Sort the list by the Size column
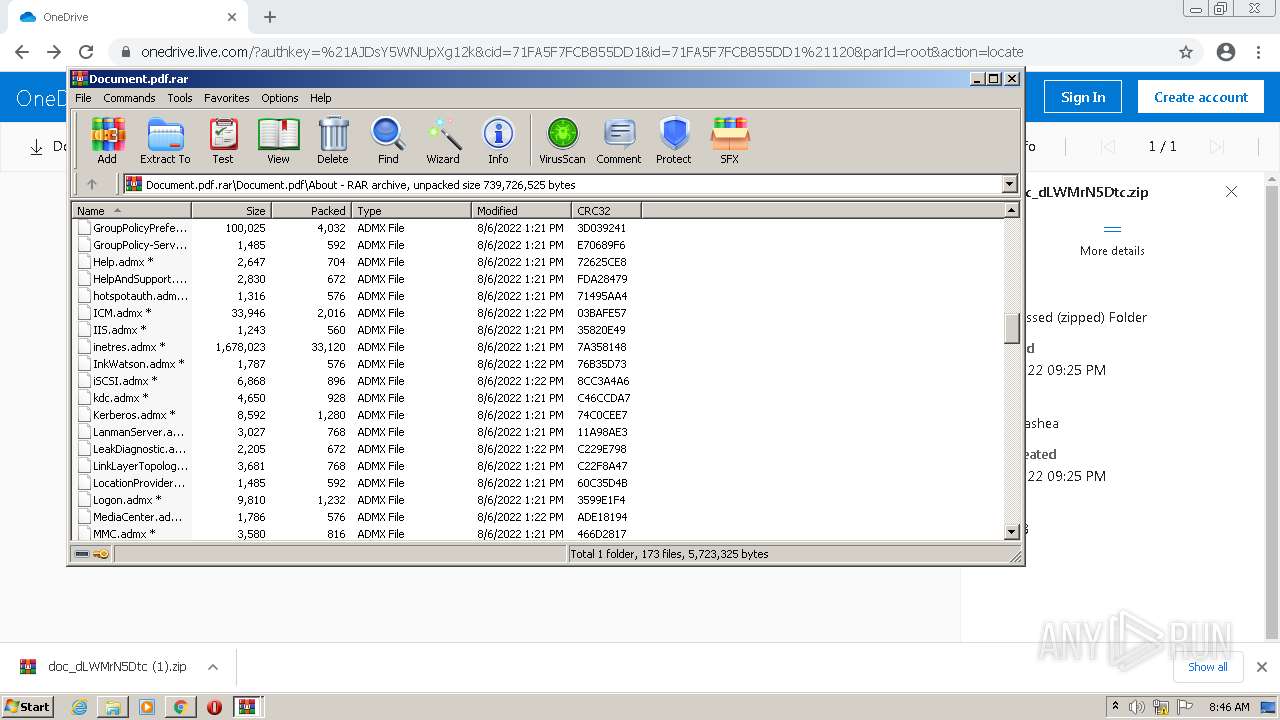Viewport: 1280px width, 720px height. pos(232,211)
